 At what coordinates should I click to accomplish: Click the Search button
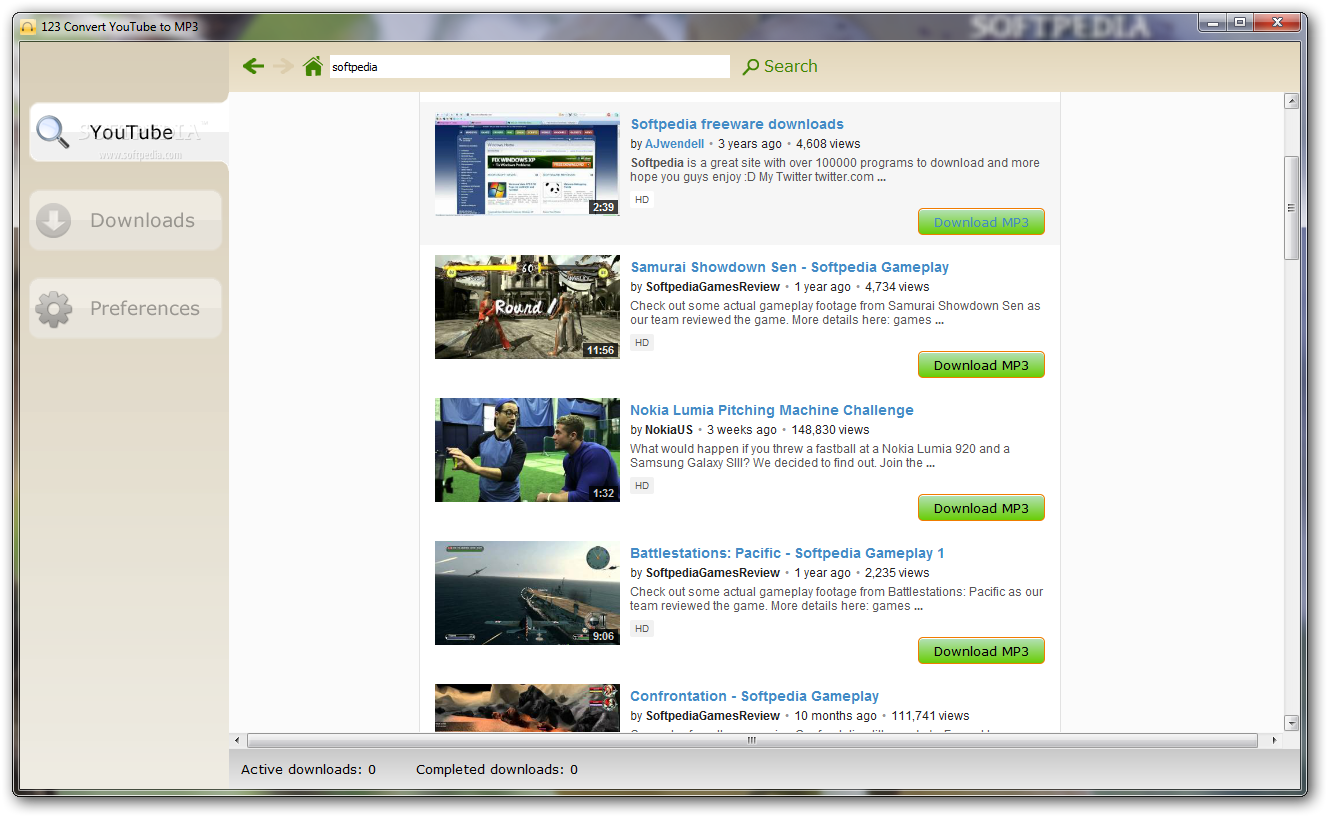[x=780, y=66]
